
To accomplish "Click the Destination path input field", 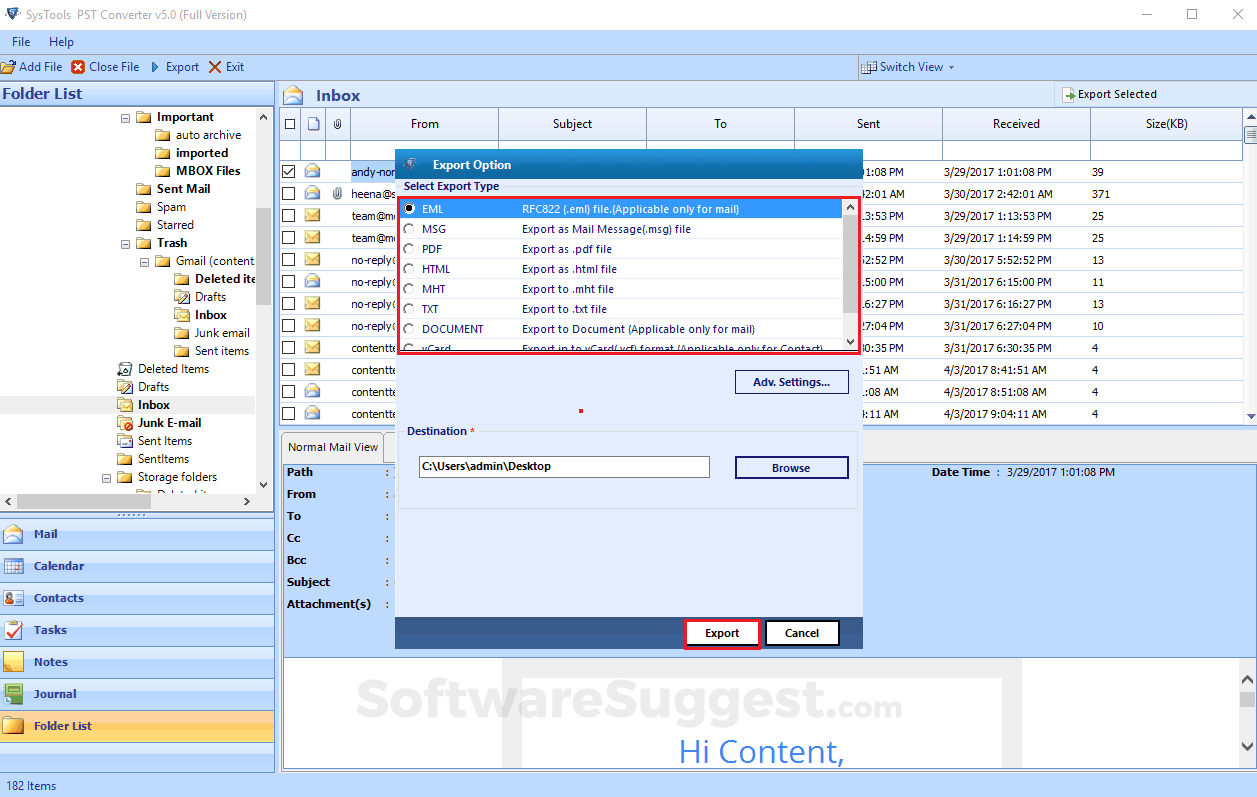I will coord(564,467).
